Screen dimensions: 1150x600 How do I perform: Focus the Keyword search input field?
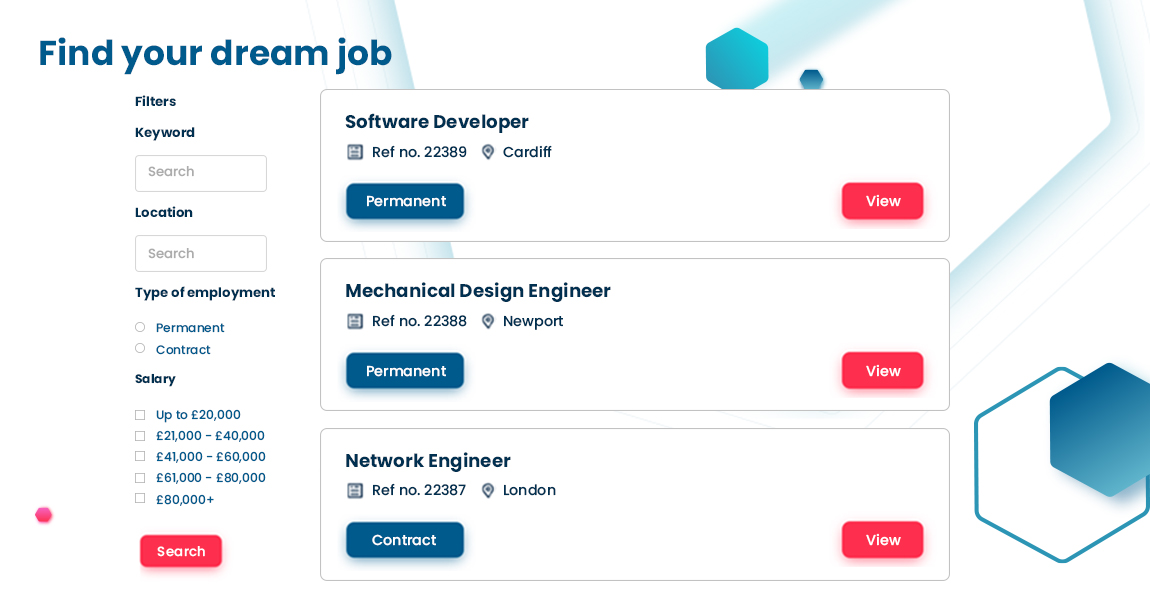click(201, 173)
